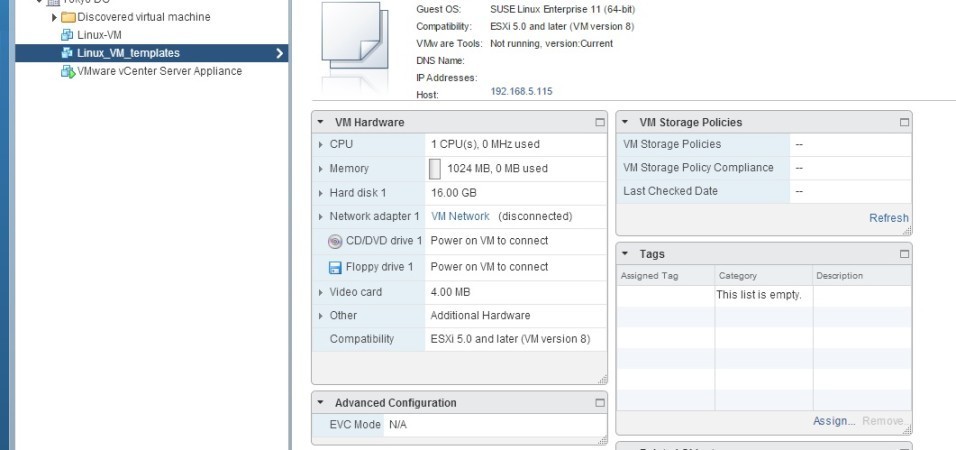Click Compatibility value in VM Hardware panel
This screenshot has height=450, width=956.
click(x=510, y=339)
